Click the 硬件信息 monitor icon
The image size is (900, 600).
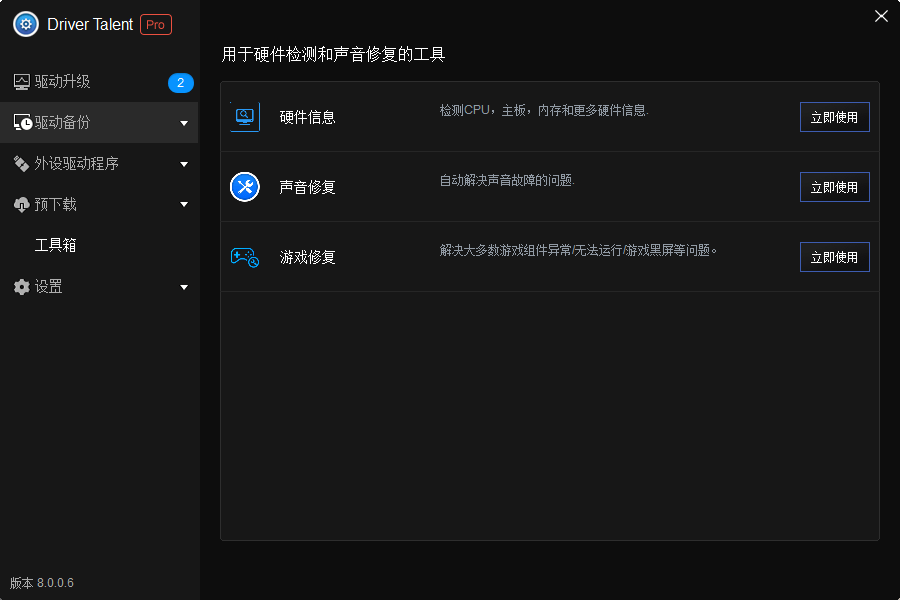coord(245,117)
